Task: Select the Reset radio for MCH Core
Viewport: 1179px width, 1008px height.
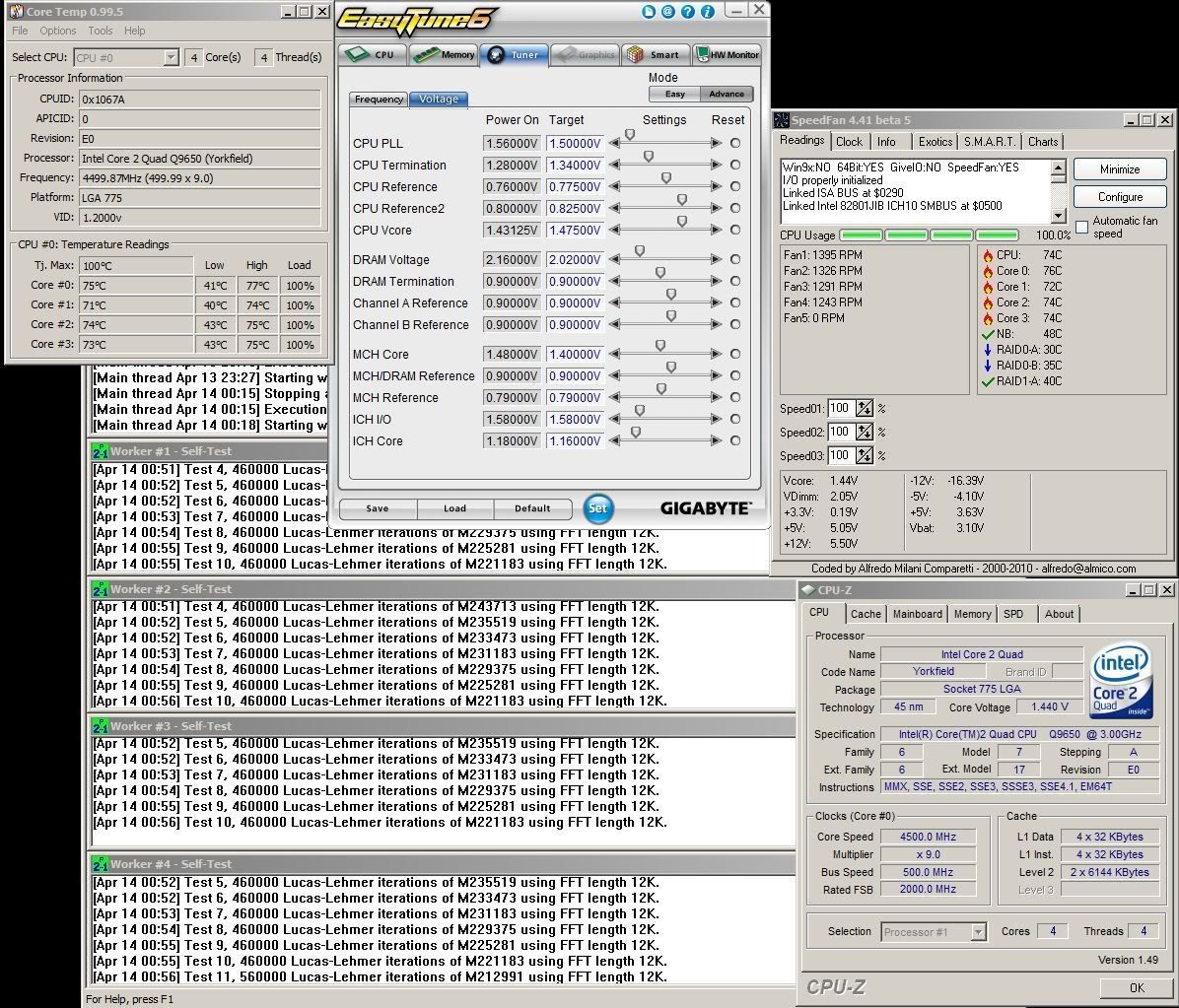Action: point(735,354)
